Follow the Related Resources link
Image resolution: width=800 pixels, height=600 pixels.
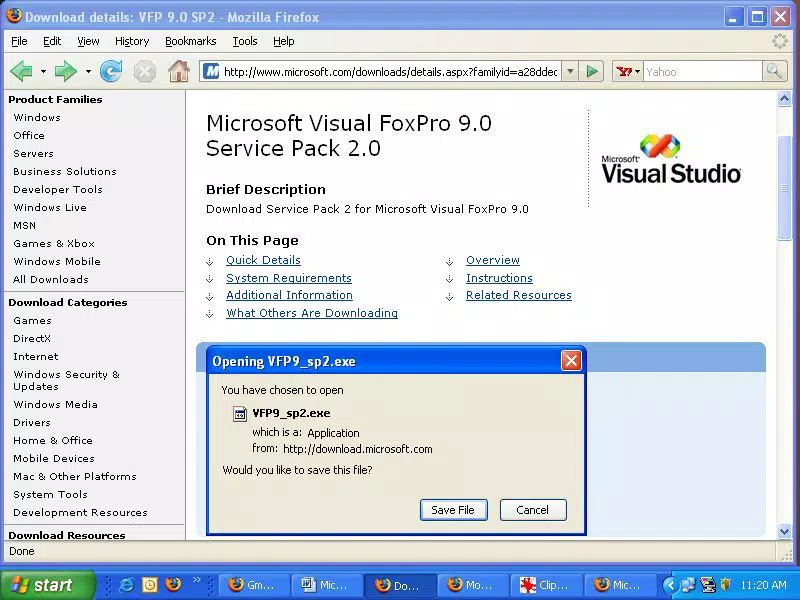tap(518, 295)
